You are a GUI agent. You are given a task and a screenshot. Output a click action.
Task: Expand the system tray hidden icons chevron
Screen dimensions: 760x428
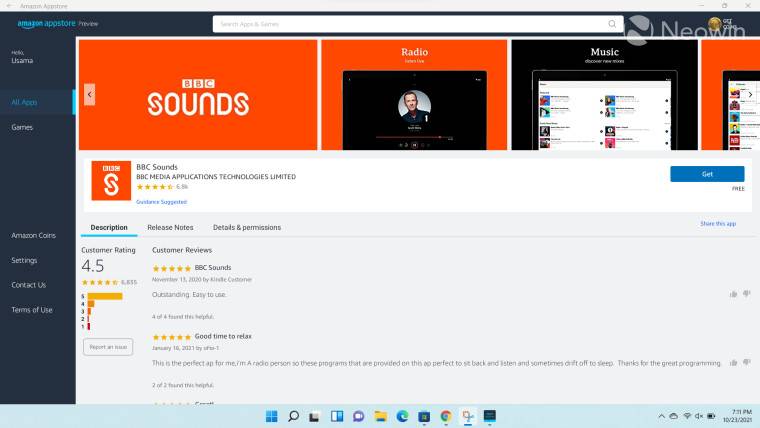(x=662, y=416)
